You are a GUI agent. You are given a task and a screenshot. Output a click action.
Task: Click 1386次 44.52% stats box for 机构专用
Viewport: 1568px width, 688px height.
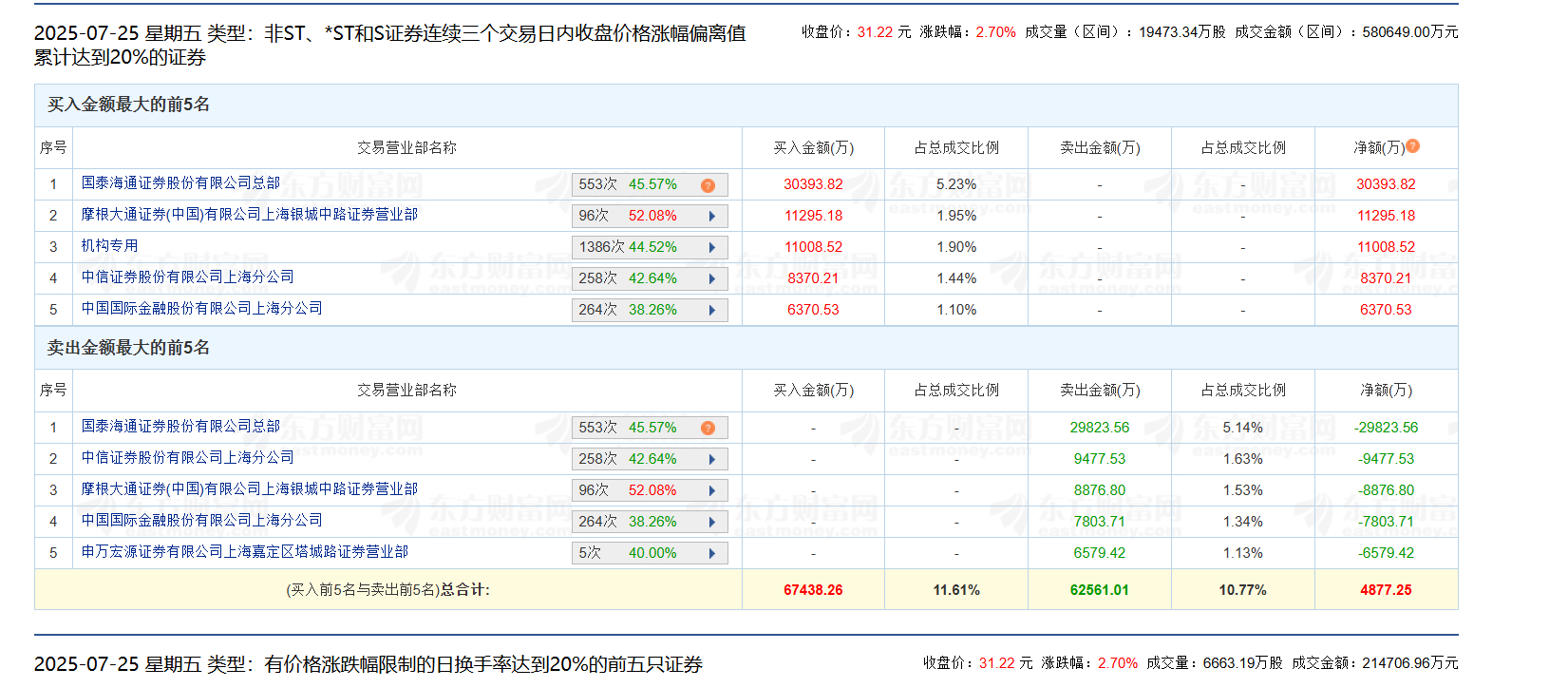click(650, 247)
